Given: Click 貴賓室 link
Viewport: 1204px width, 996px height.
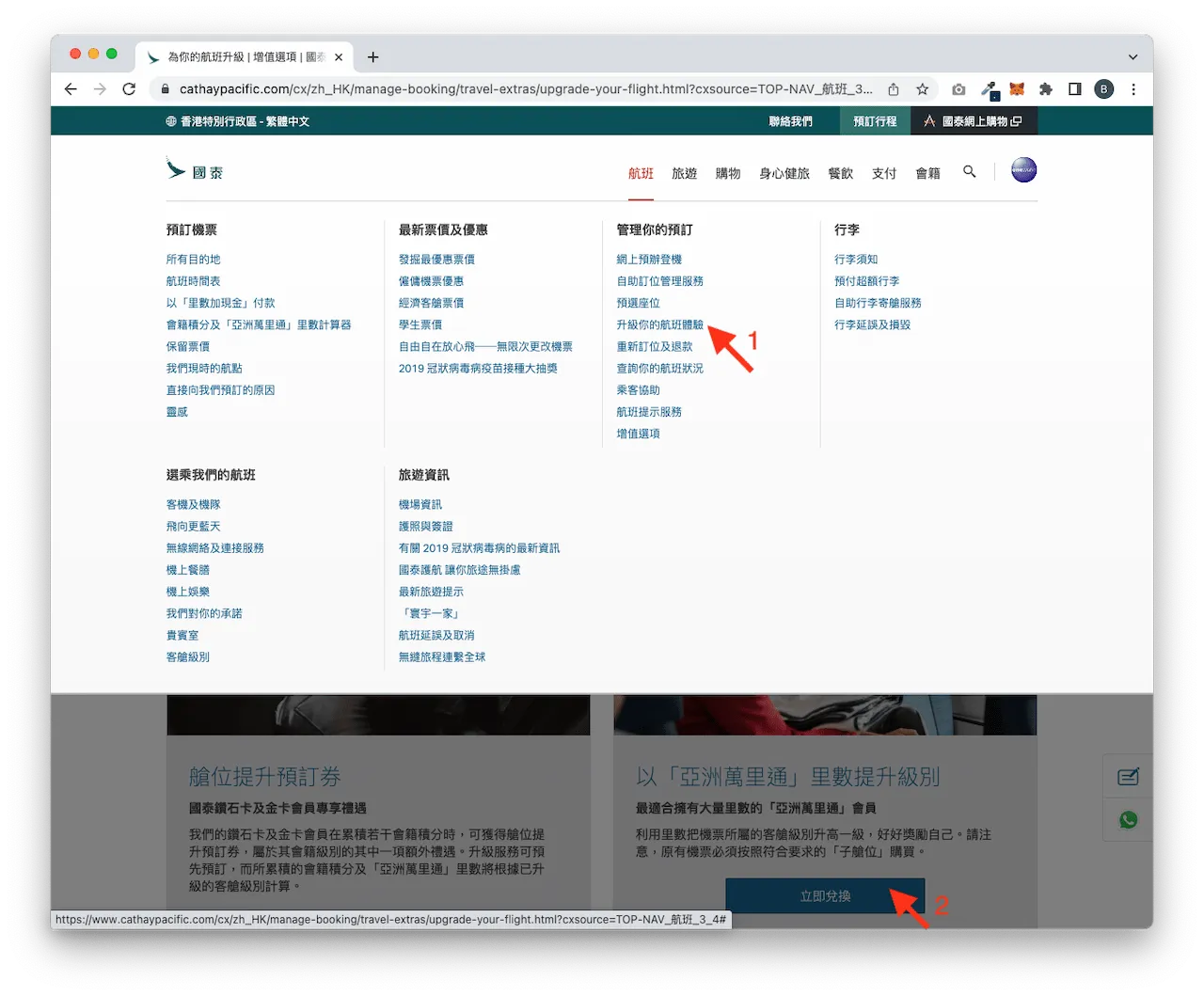Looking at the screenshot, I should coord(182,636).
